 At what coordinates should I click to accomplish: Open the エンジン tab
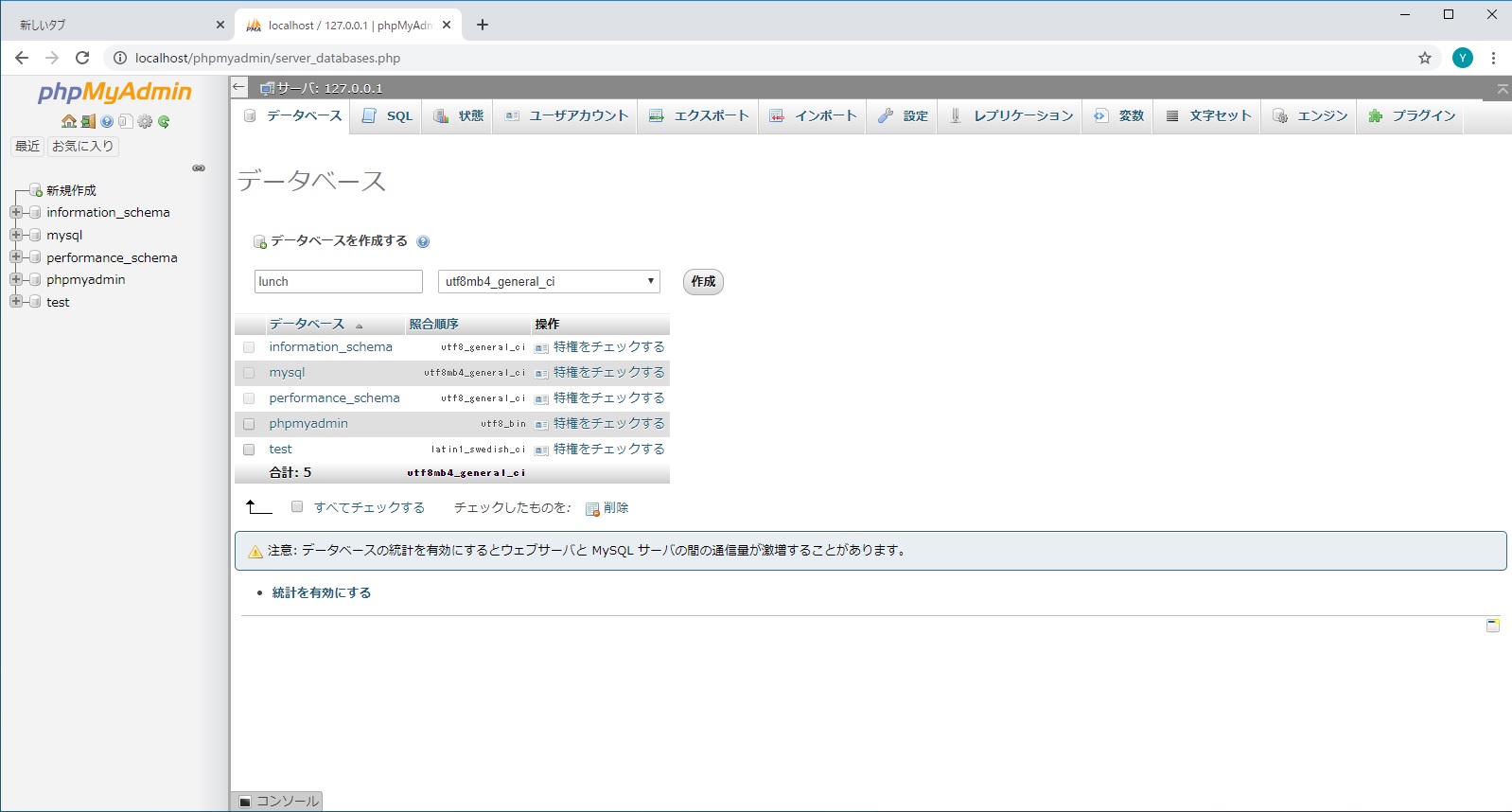point(1310,116)
